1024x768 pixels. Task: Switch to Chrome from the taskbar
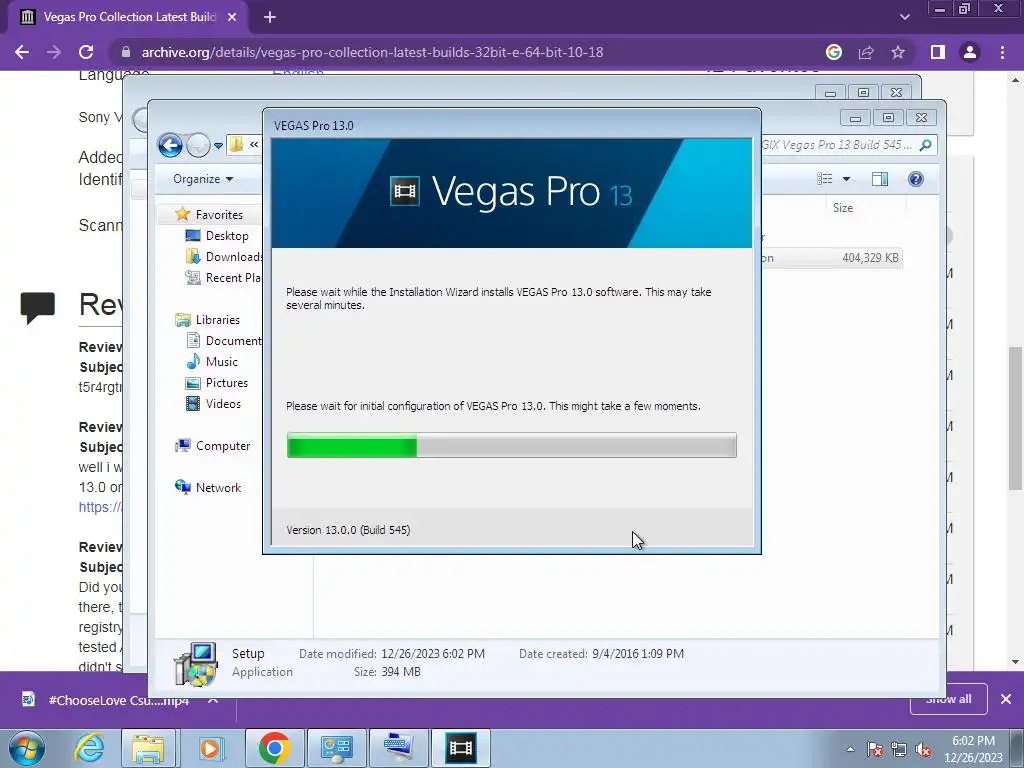tap(274, 748)
